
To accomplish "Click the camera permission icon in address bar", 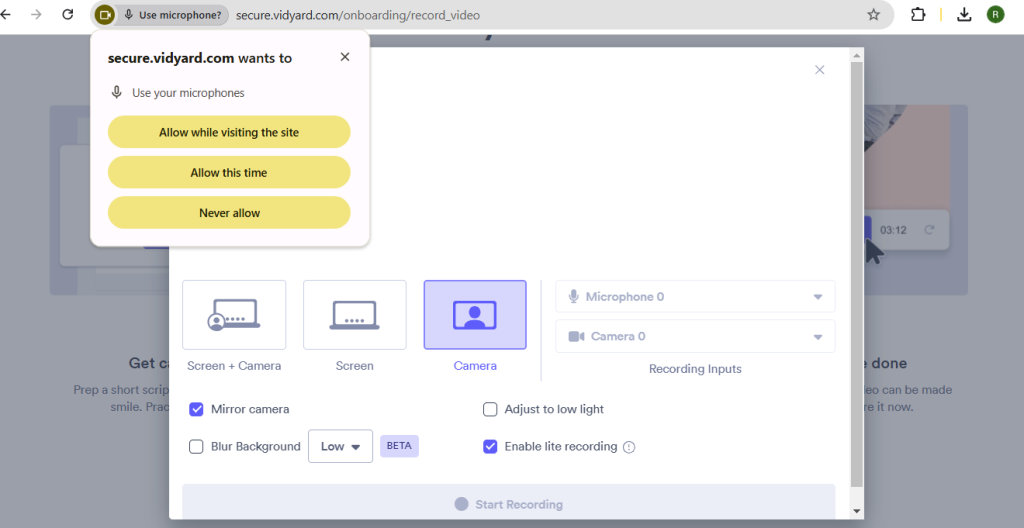I will [104, 15].
